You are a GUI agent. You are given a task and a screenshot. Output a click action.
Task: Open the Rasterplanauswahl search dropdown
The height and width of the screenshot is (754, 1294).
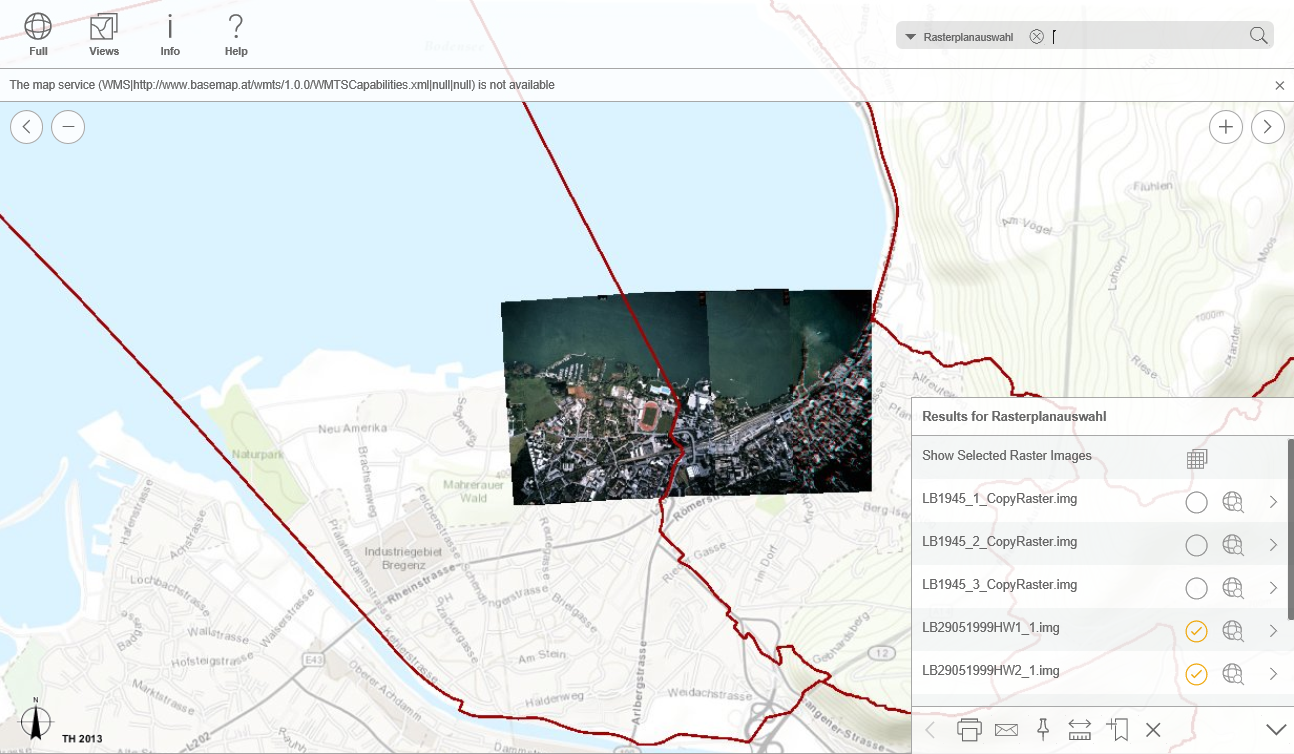click(x=910, y=35)
